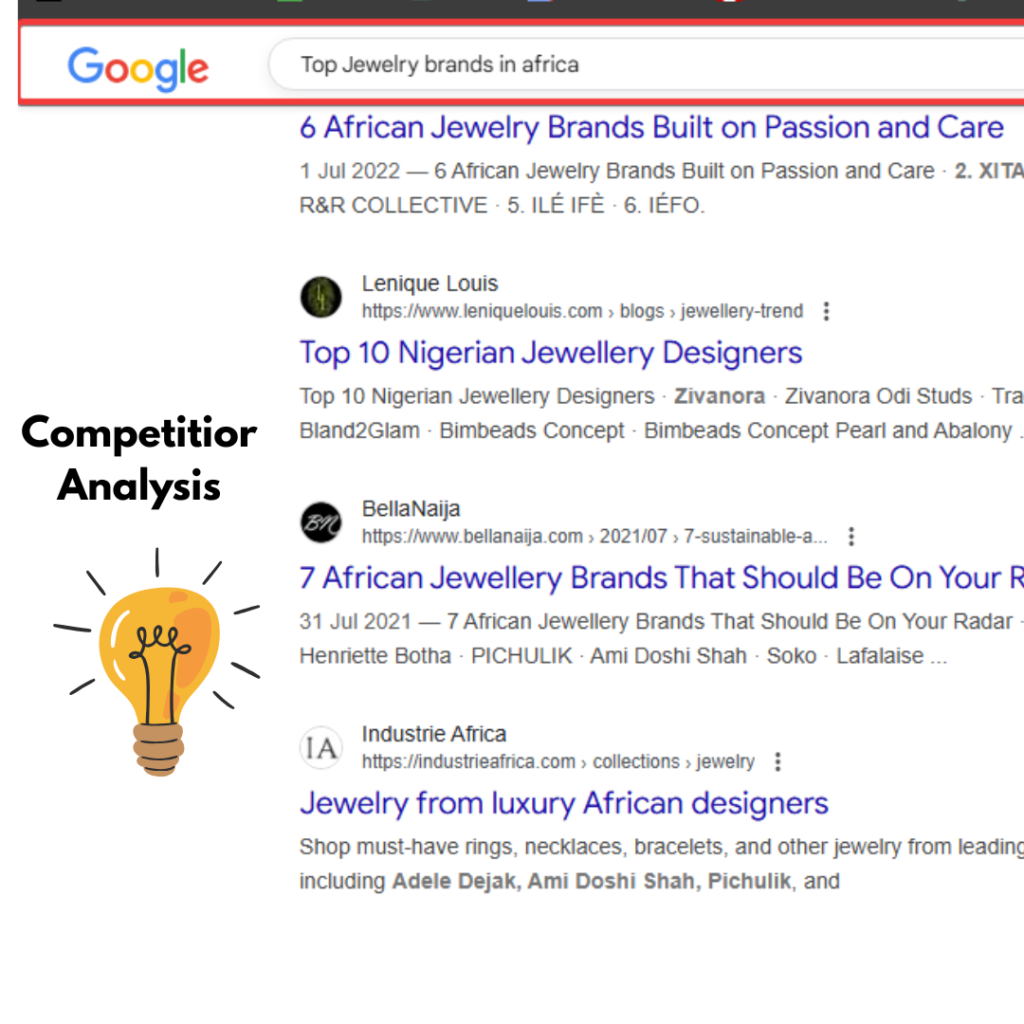This screenshot has width=1024, height=1024.
Task: Click 'Bimbeads Concept Pearl and Abalony' text
Action: click(828, 430)
